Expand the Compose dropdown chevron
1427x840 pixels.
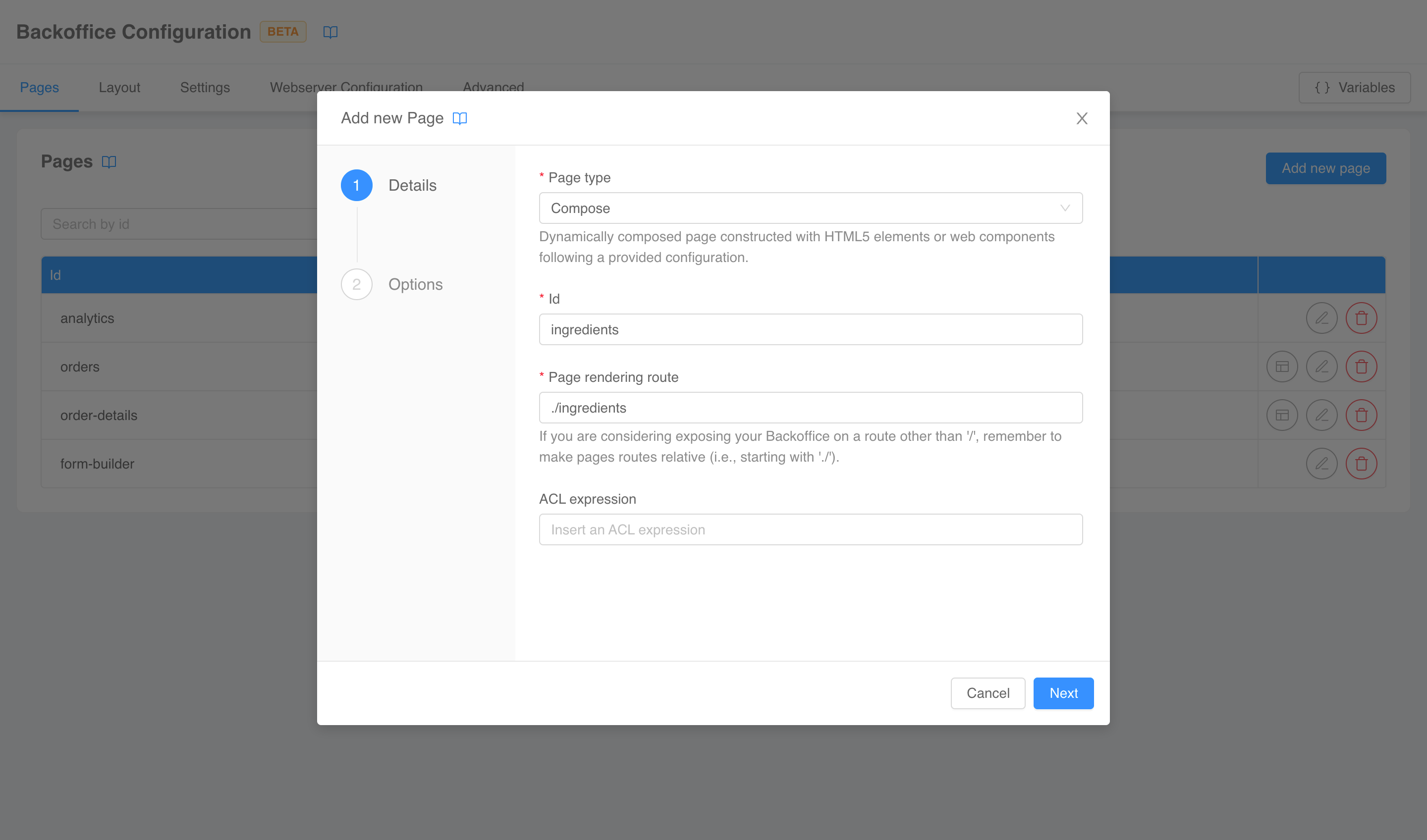coord(1065,208)
